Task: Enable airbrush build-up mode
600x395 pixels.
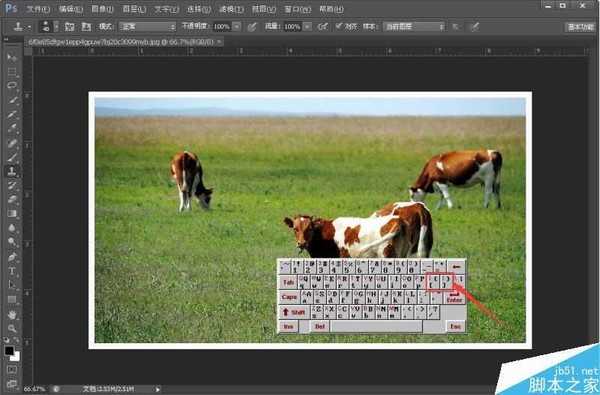Action: (323, 26)
